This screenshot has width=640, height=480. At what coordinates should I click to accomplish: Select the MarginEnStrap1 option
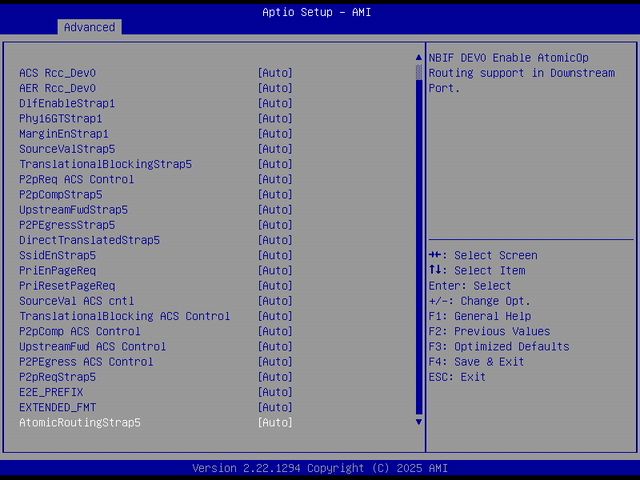(64, 134)
